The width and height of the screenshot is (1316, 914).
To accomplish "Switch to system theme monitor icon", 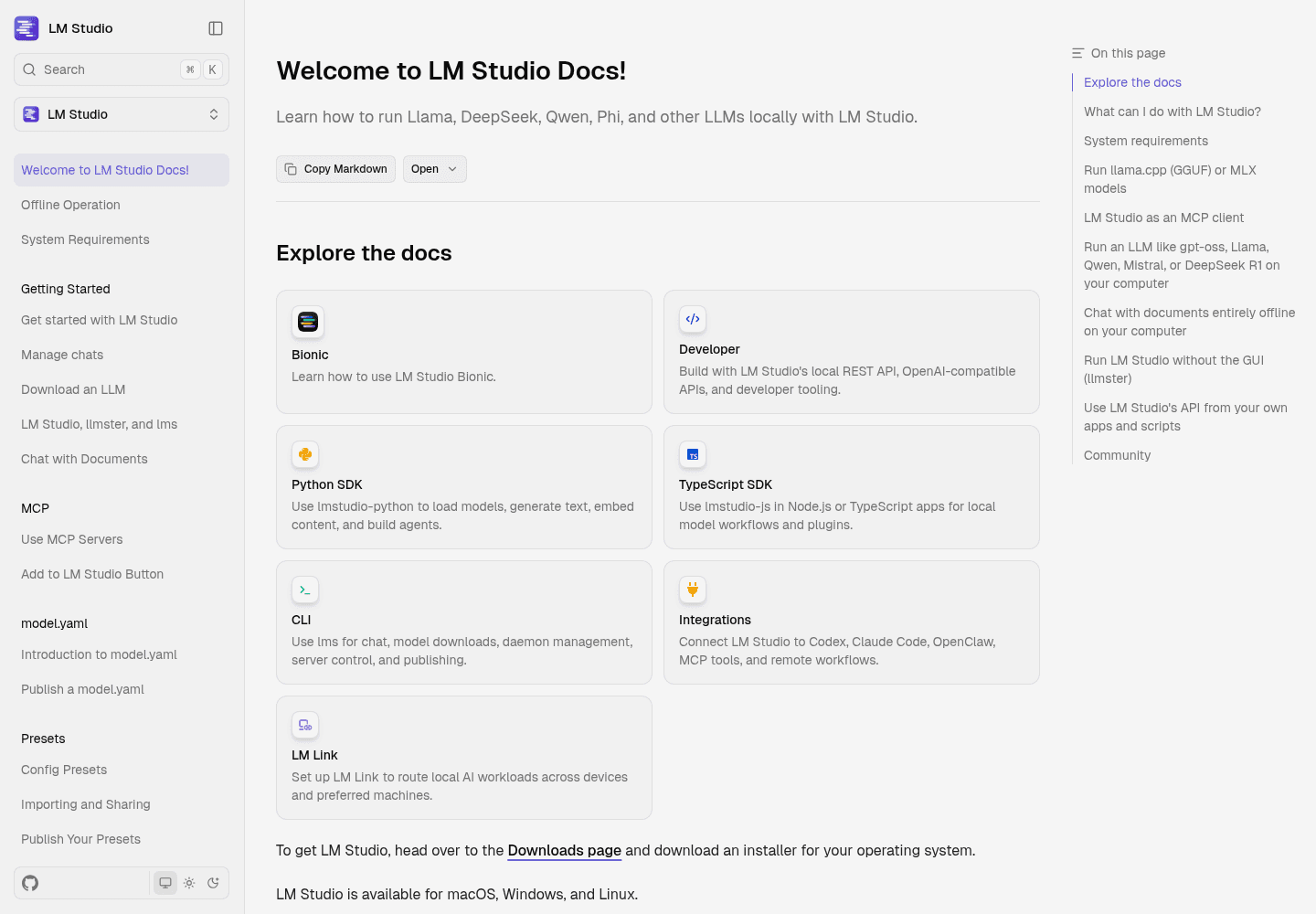I will tap(165, 883).
